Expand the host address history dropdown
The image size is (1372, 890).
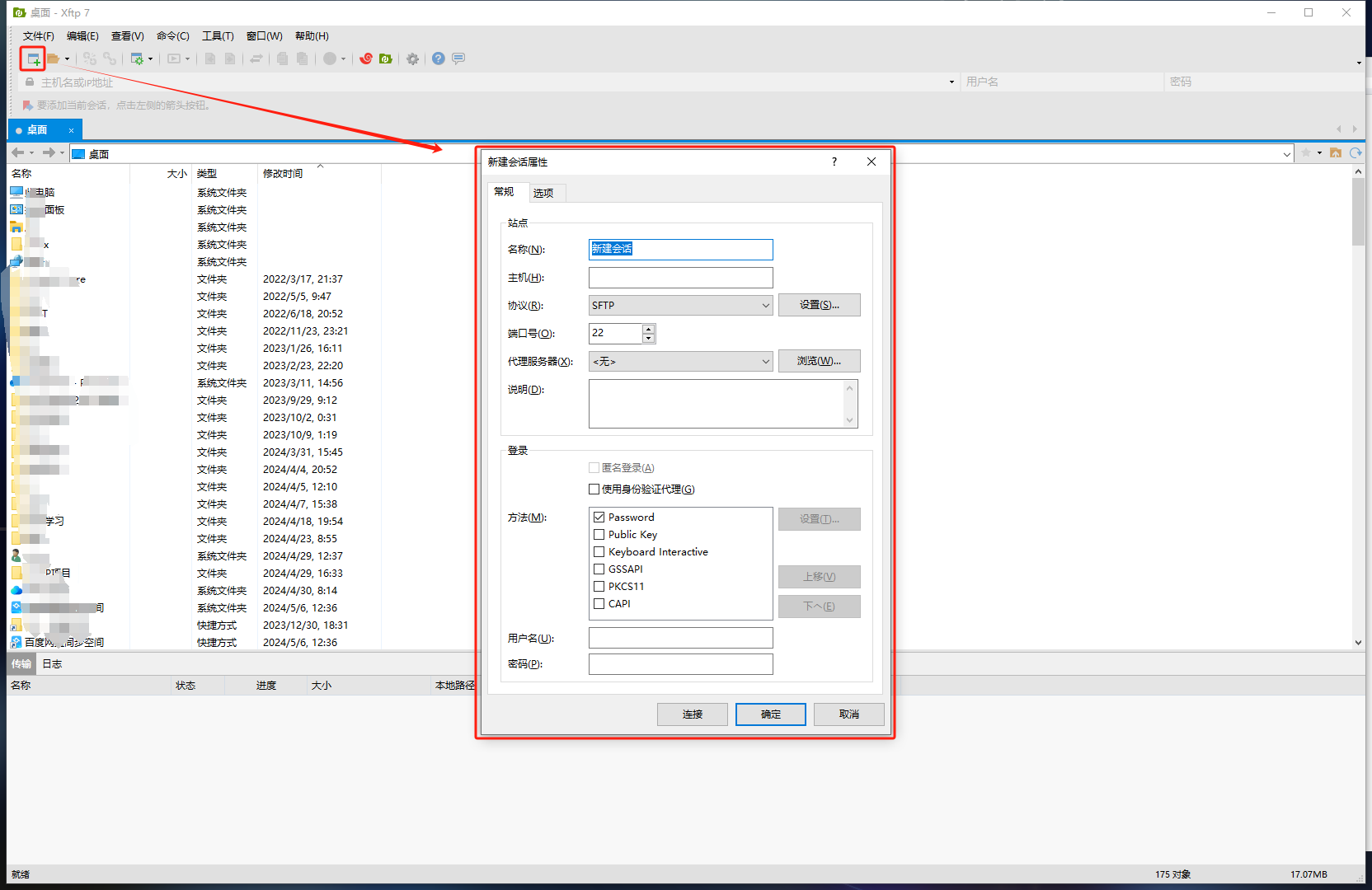pyautogui.click(x=951, y=82)
